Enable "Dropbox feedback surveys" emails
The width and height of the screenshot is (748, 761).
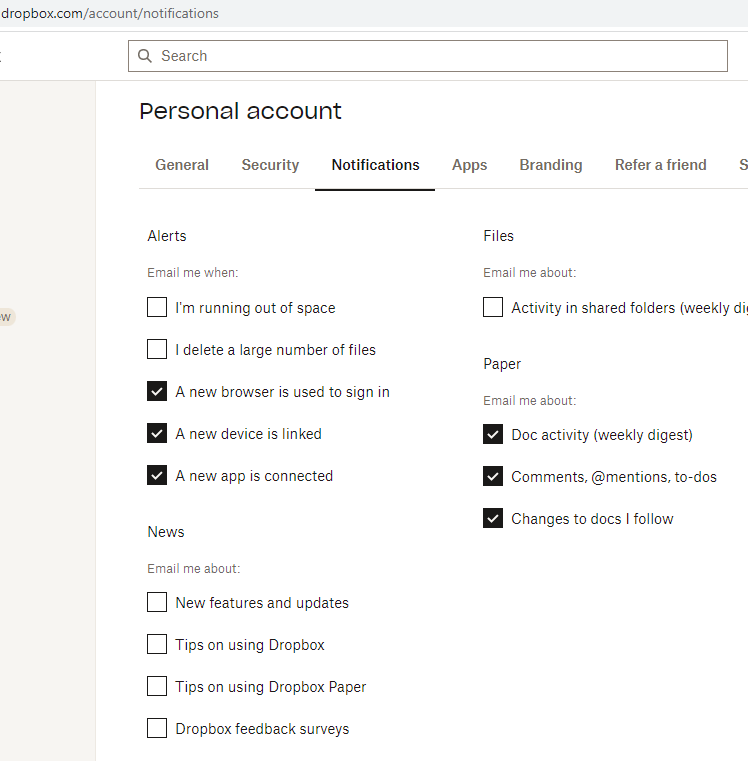coord(157,728)
